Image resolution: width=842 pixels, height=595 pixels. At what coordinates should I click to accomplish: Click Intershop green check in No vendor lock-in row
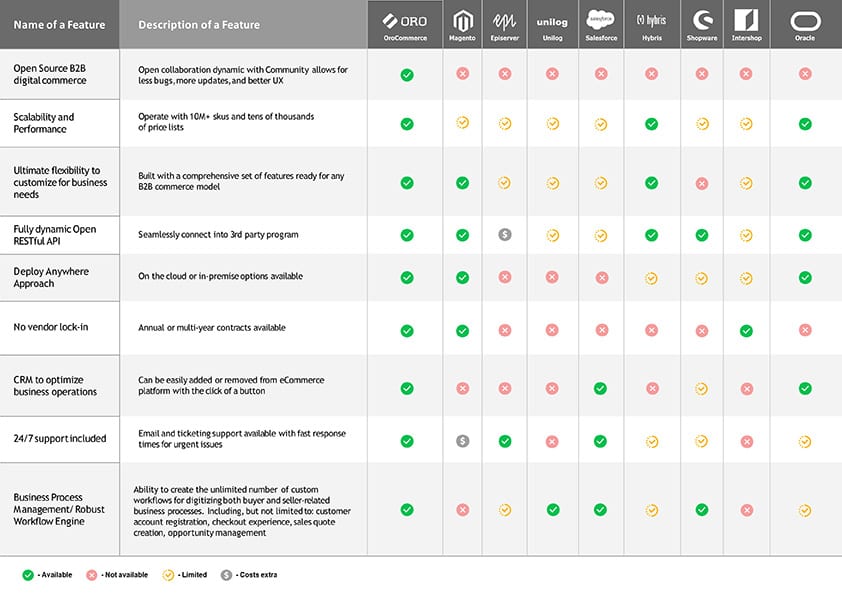coord(746,331)
